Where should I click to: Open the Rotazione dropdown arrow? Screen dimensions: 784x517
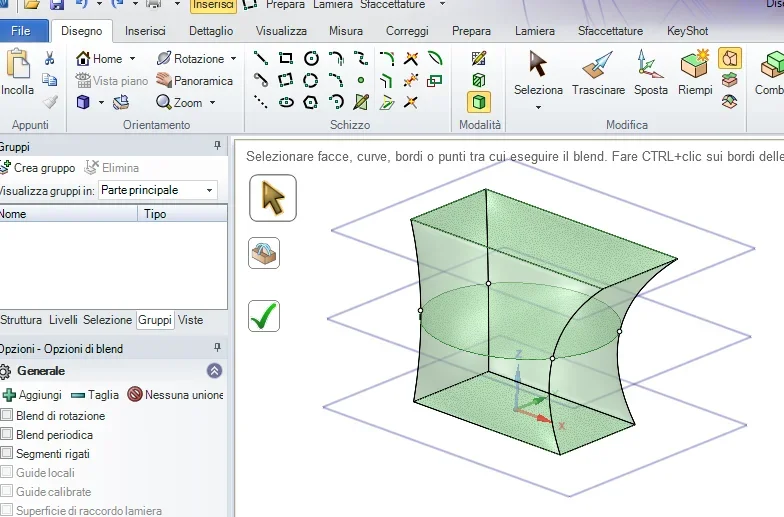[x=234, y=58]
